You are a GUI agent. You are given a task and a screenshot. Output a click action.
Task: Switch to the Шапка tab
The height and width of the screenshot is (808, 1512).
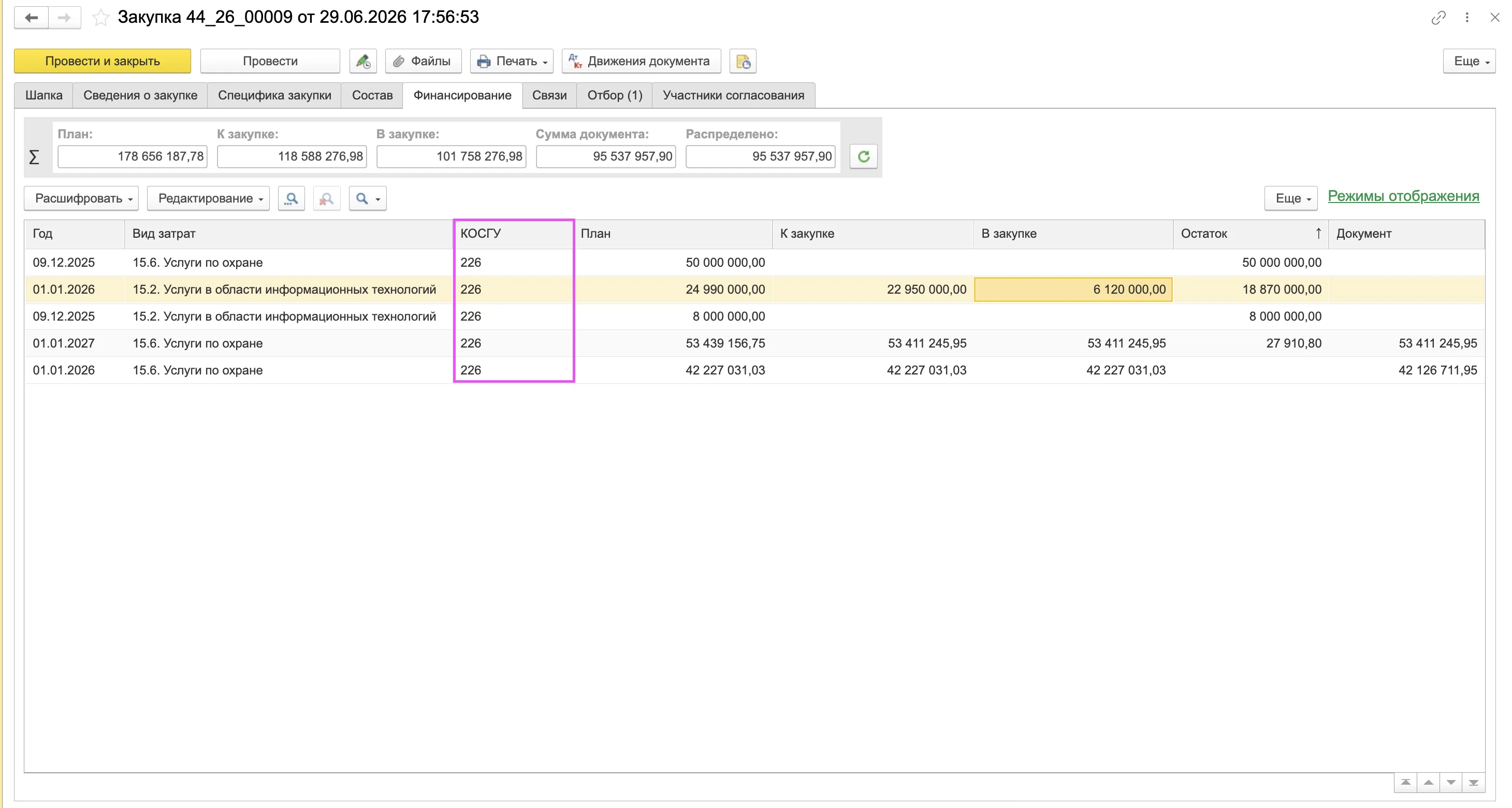coord(44,96)
